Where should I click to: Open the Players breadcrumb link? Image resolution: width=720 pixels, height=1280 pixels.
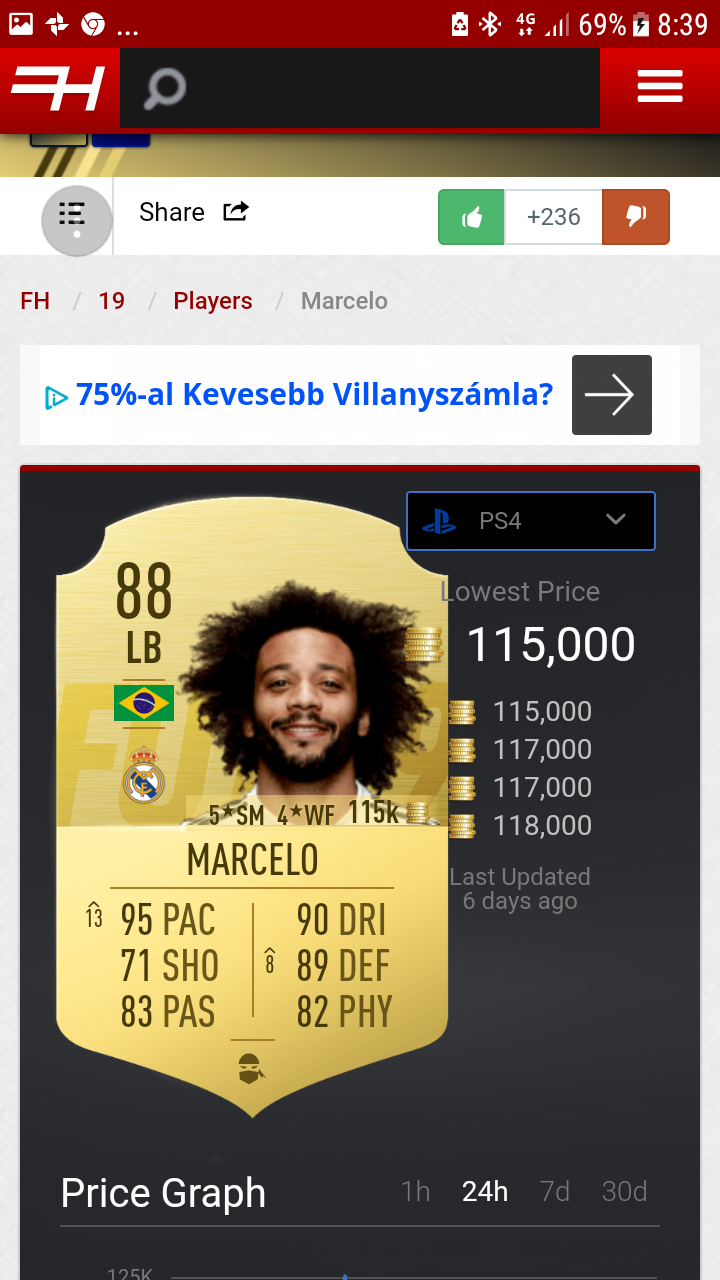point(213,301)
